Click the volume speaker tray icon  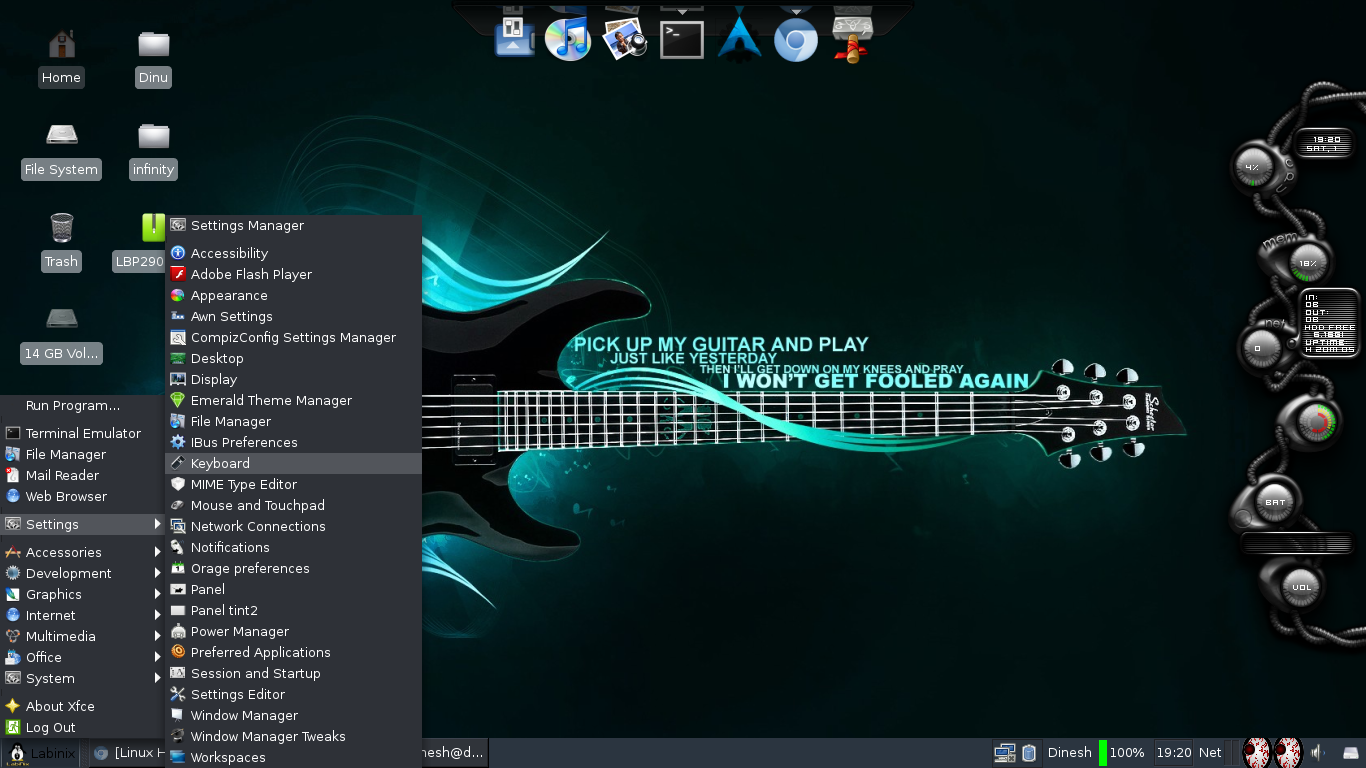tap(1319, 753)
